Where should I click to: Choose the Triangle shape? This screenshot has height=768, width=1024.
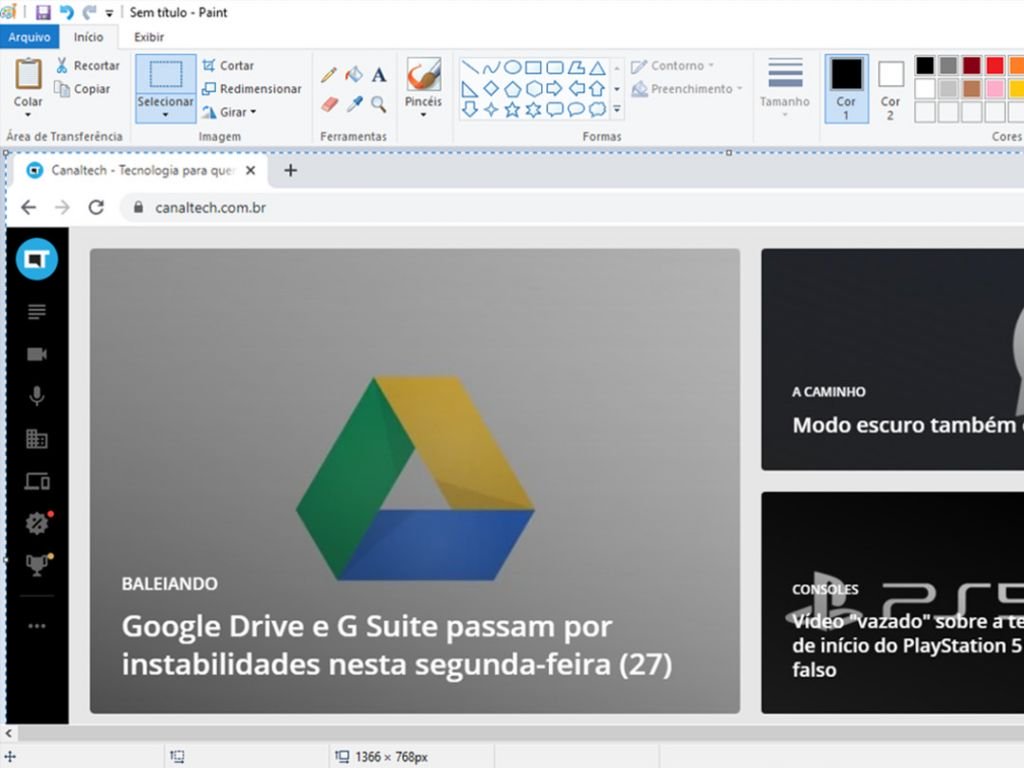[x=597, y=67]
